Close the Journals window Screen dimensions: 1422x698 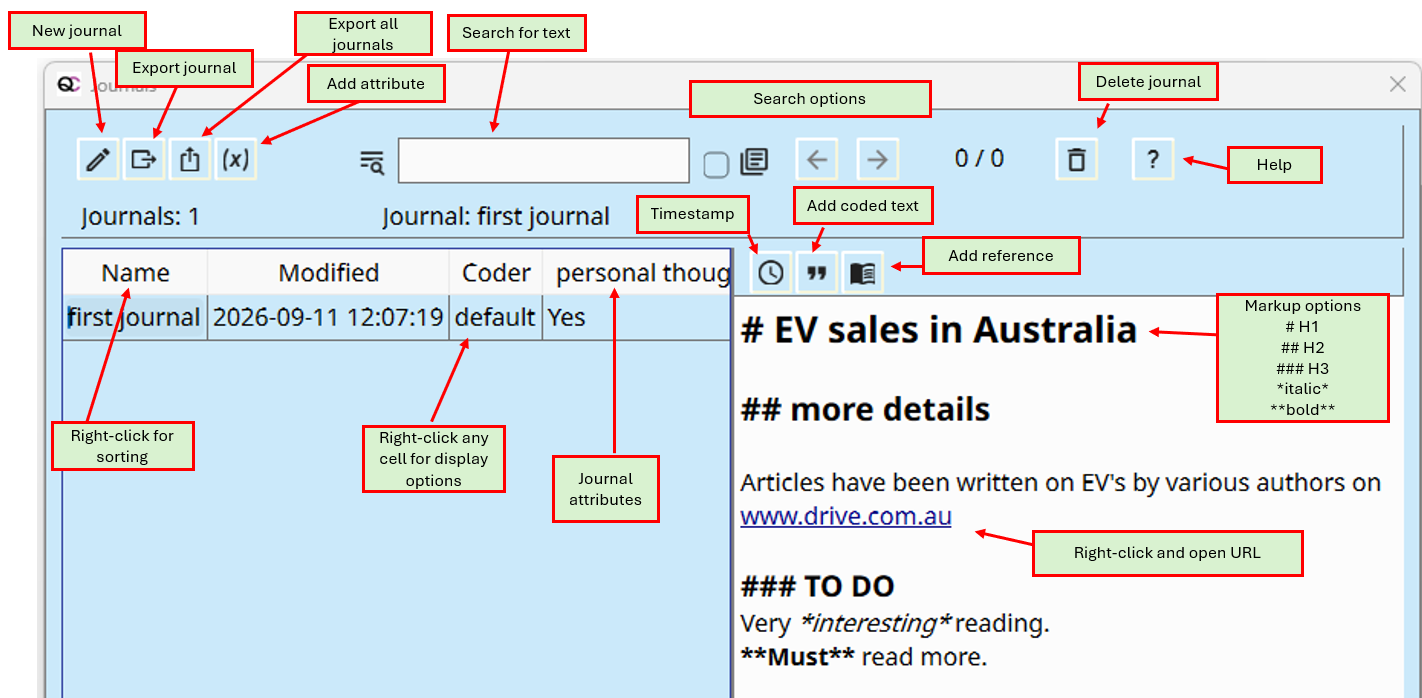click(1398, 84)
